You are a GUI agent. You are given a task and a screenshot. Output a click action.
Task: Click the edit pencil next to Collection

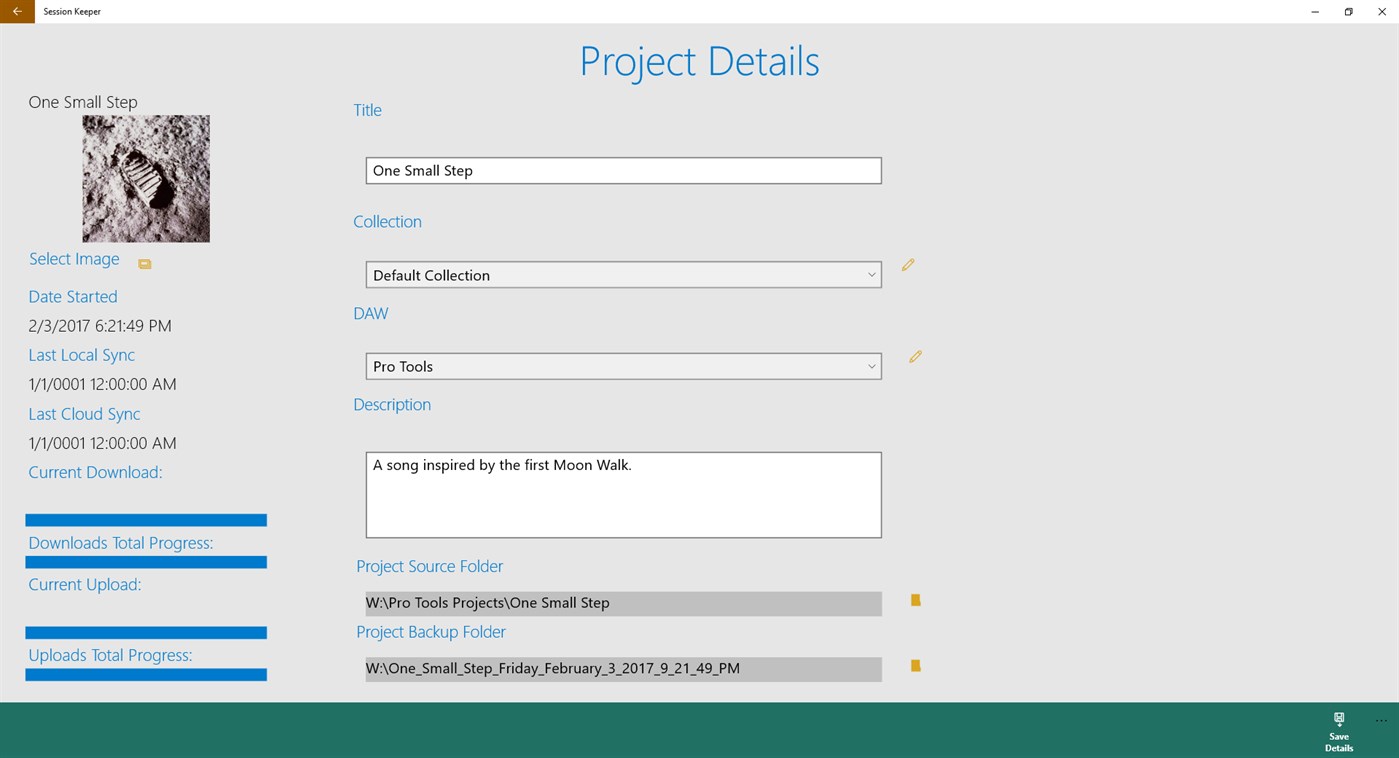[908, 265]
